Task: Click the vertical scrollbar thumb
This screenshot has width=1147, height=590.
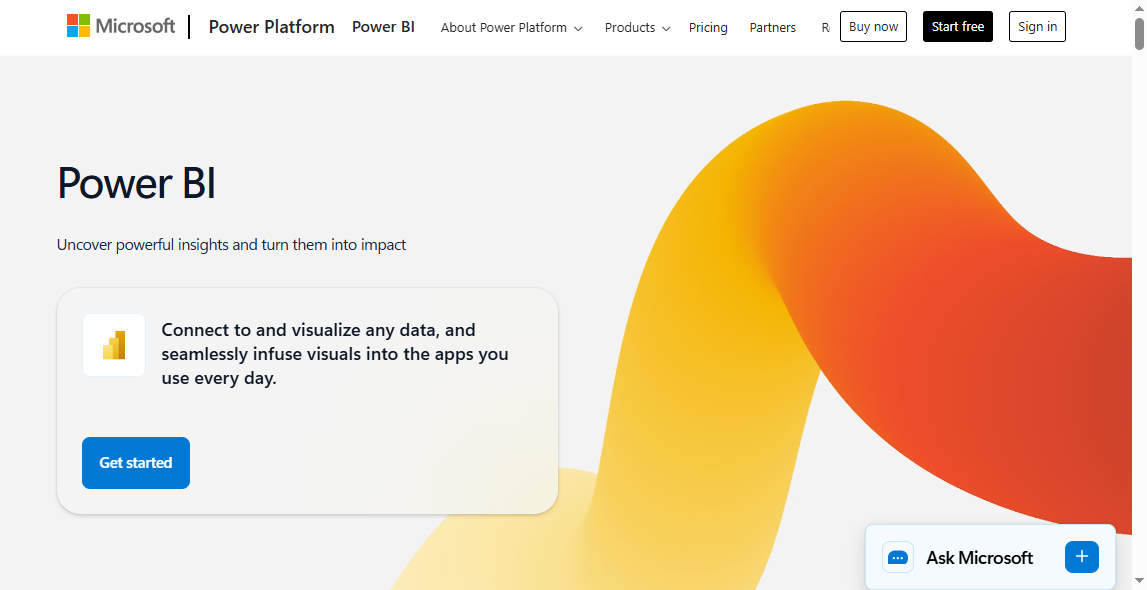Action: pos(1140,32)
